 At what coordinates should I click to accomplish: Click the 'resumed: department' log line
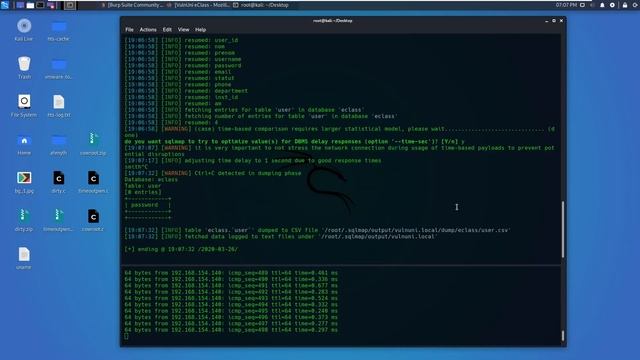click(x=186, y=91)
